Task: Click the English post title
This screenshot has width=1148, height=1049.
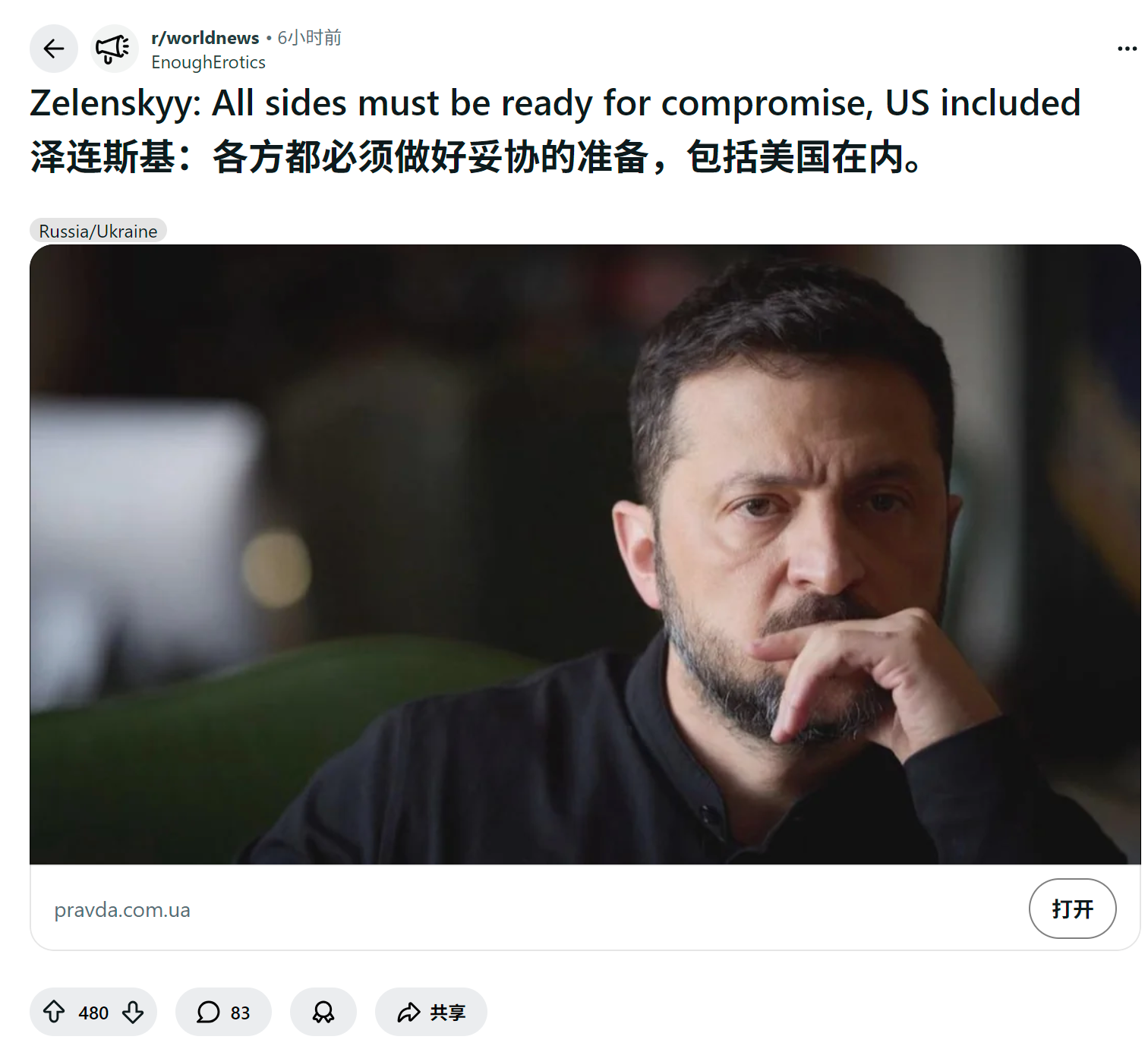Action: pos(555,103)
